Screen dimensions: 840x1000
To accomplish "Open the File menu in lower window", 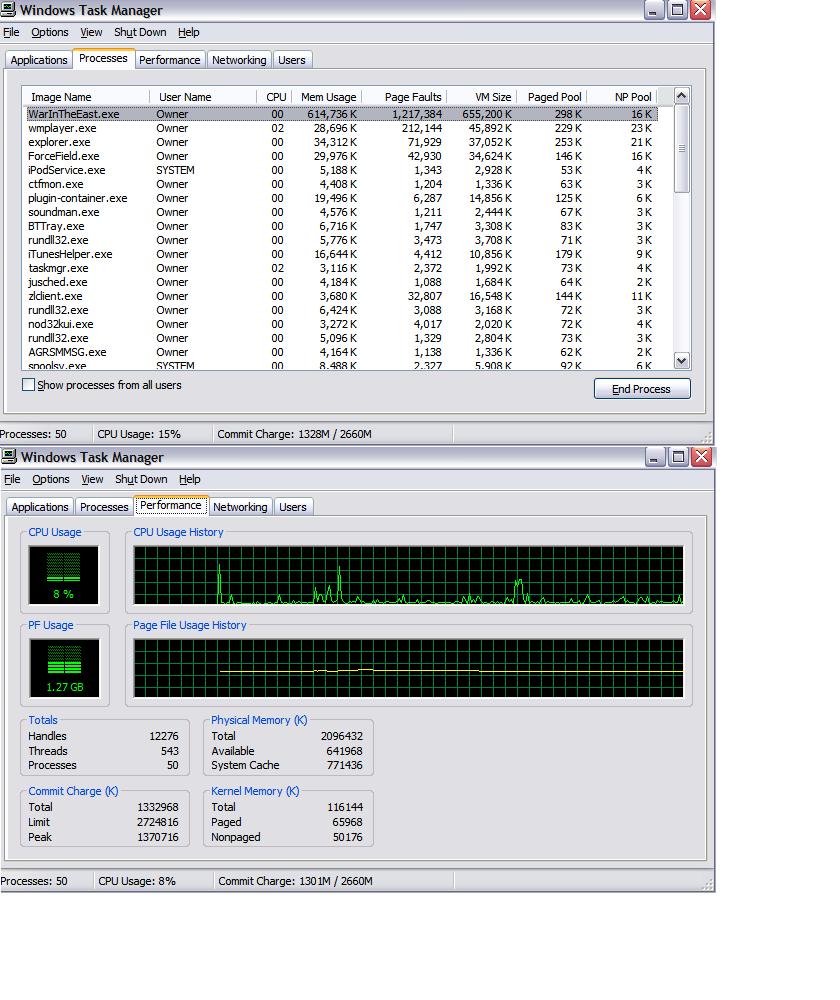I will 12,479.
